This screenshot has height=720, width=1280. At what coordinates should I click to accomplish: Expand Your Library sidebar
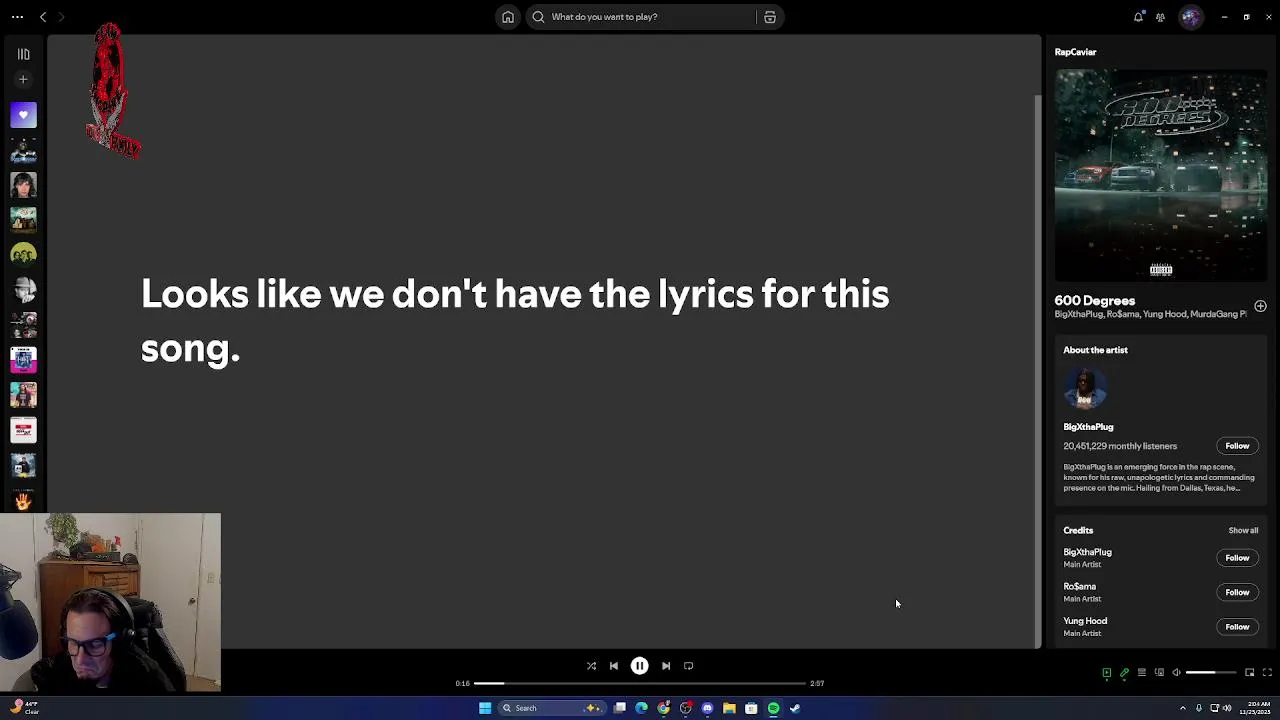point(23,54)
